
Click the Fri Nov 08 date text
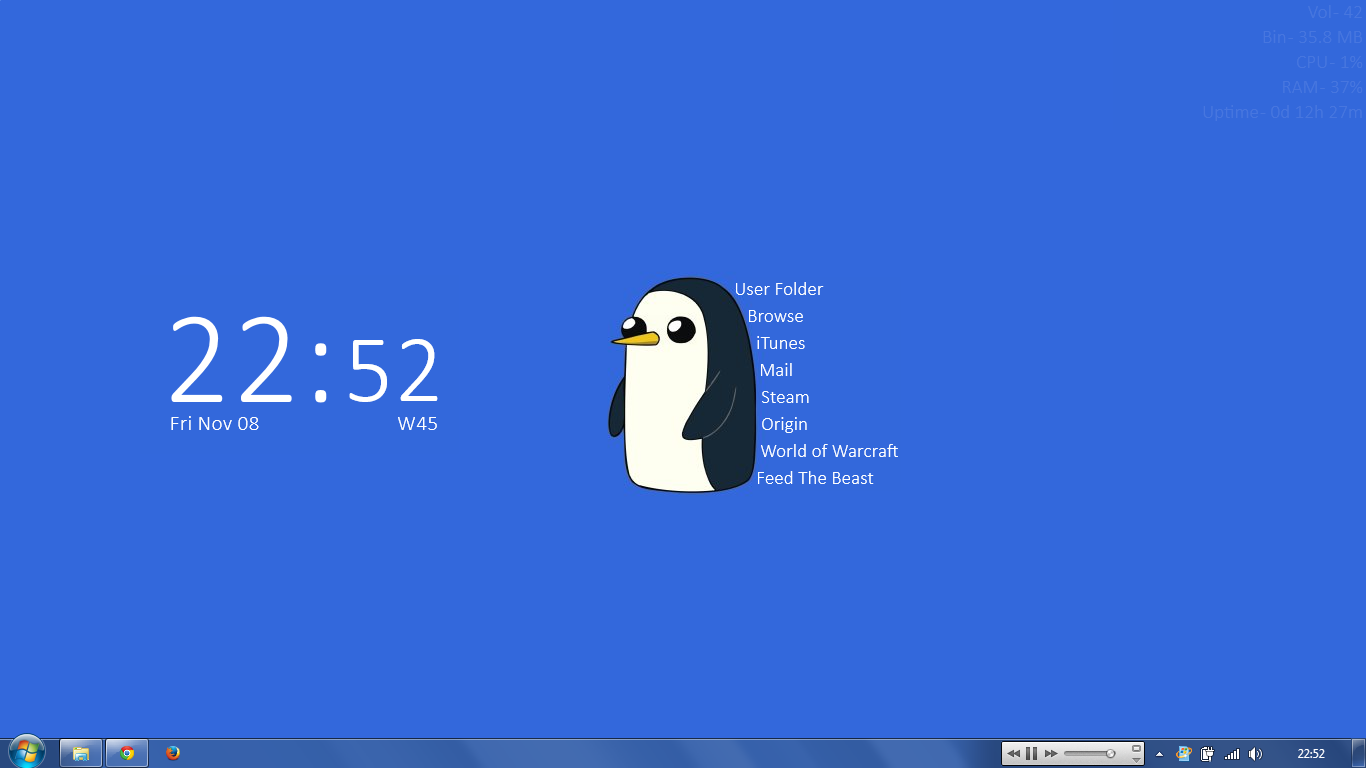[x=214, y=423]
